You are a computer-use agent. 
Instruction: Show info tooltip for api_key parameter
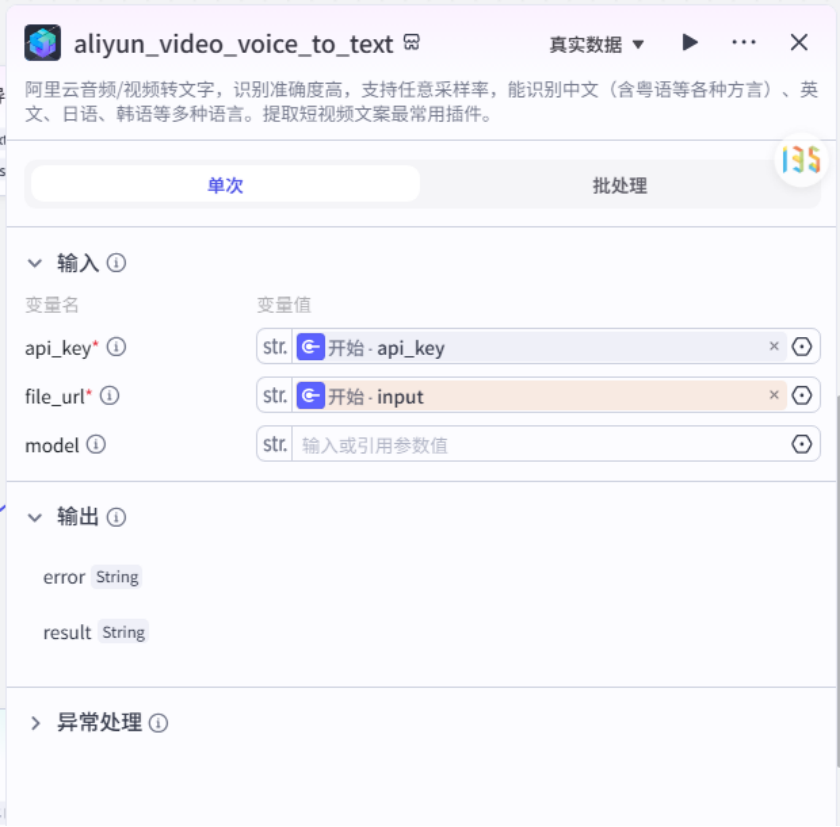[116, 347]
